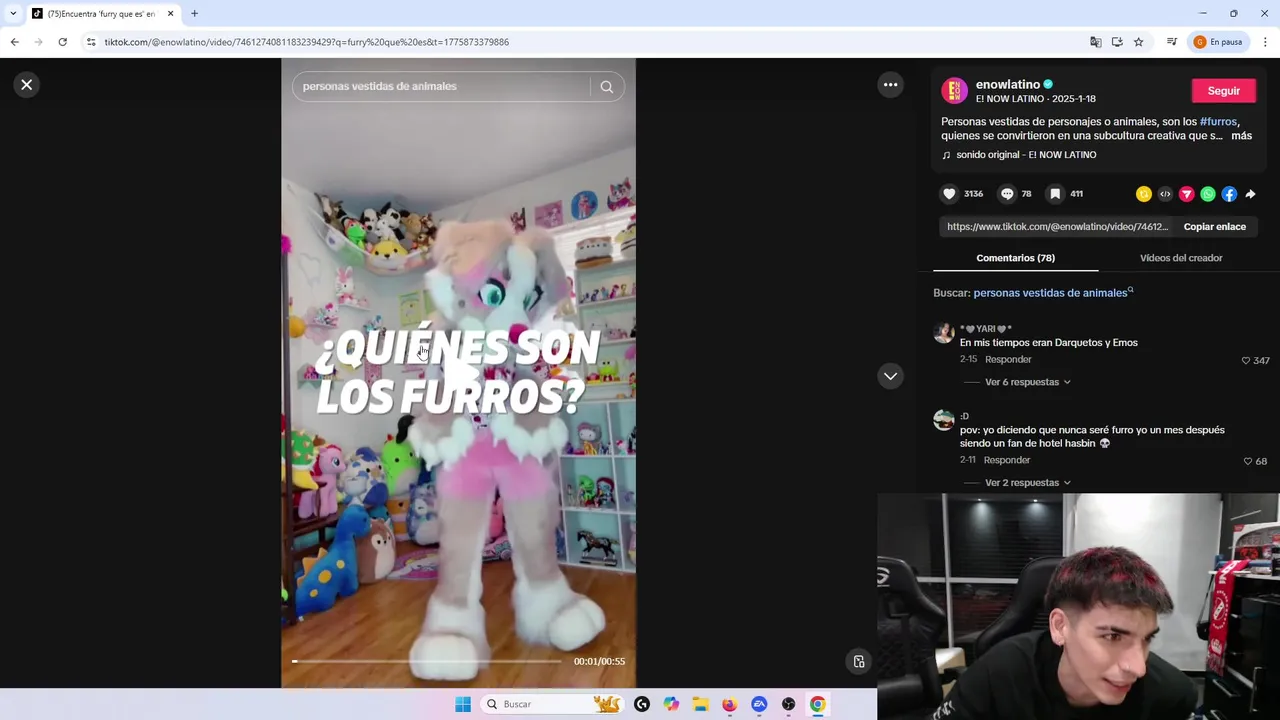
Task: Open Logitech G HUB from taskbar
Action: (642, 704)
